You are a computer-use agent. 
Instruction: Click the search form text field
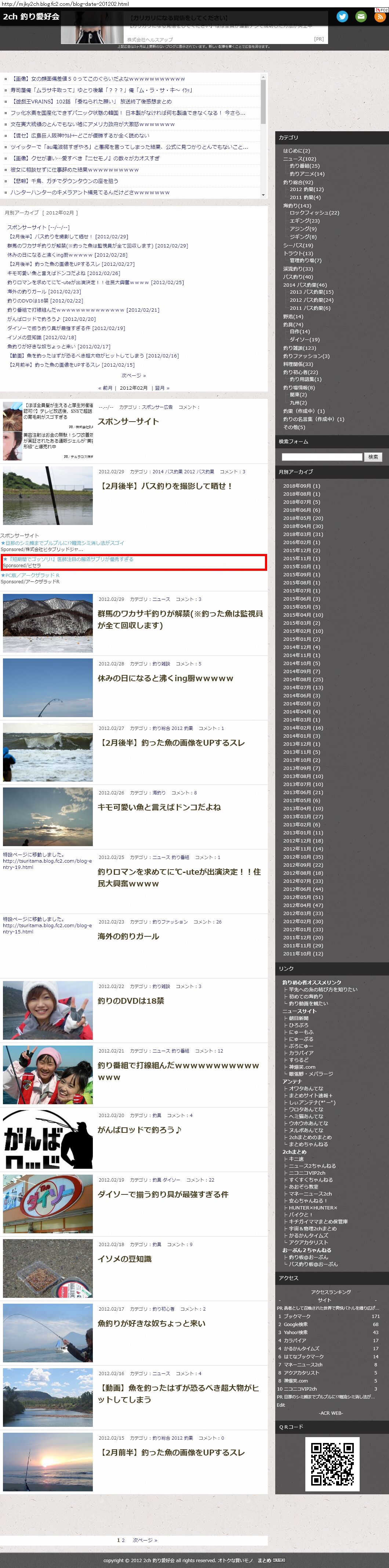click(322, 456)
